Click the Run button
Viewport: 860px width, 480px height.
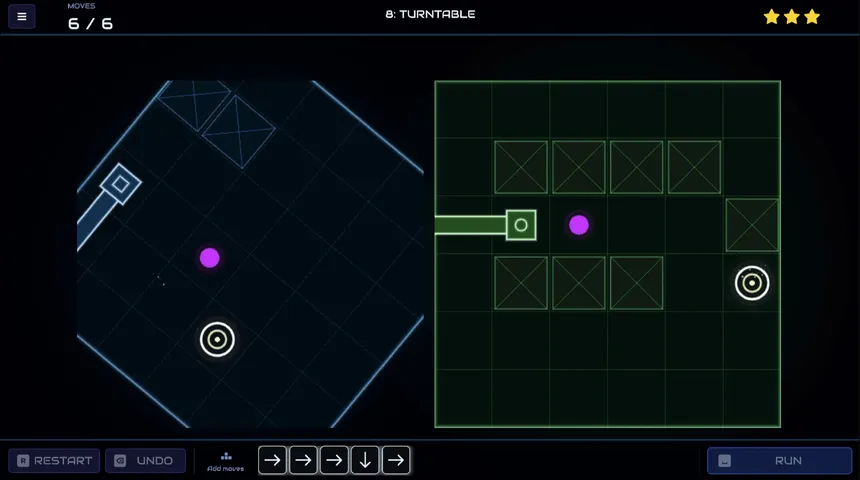click(x=779, y=460)
